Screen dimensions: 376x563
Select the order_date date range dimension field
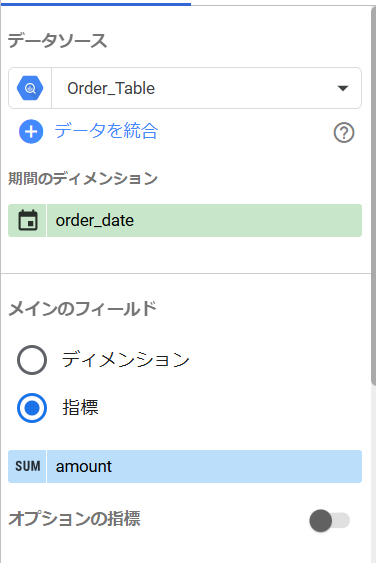185,220
